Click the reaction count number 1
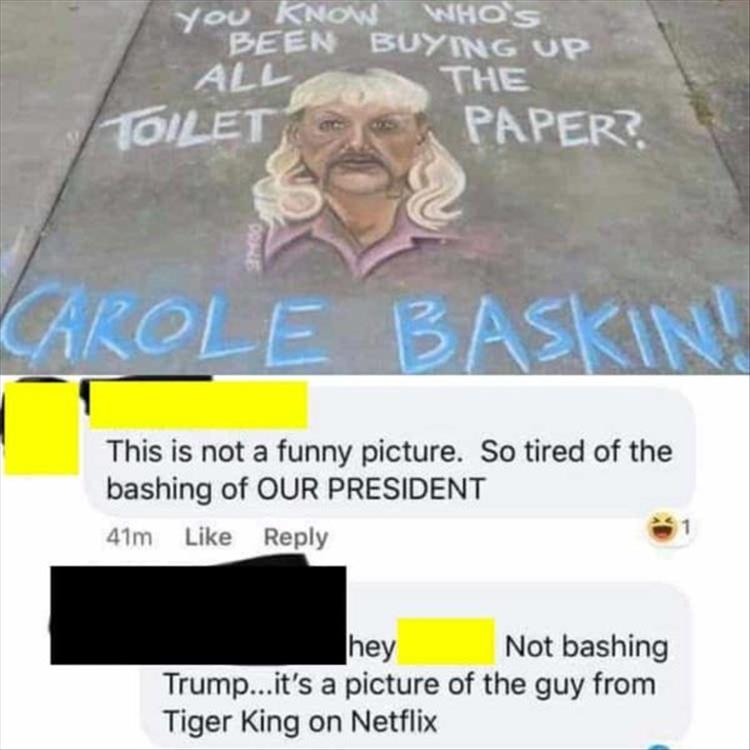This screenshot has width=750, height=750. pyautogui.click(x=685, y=529)
